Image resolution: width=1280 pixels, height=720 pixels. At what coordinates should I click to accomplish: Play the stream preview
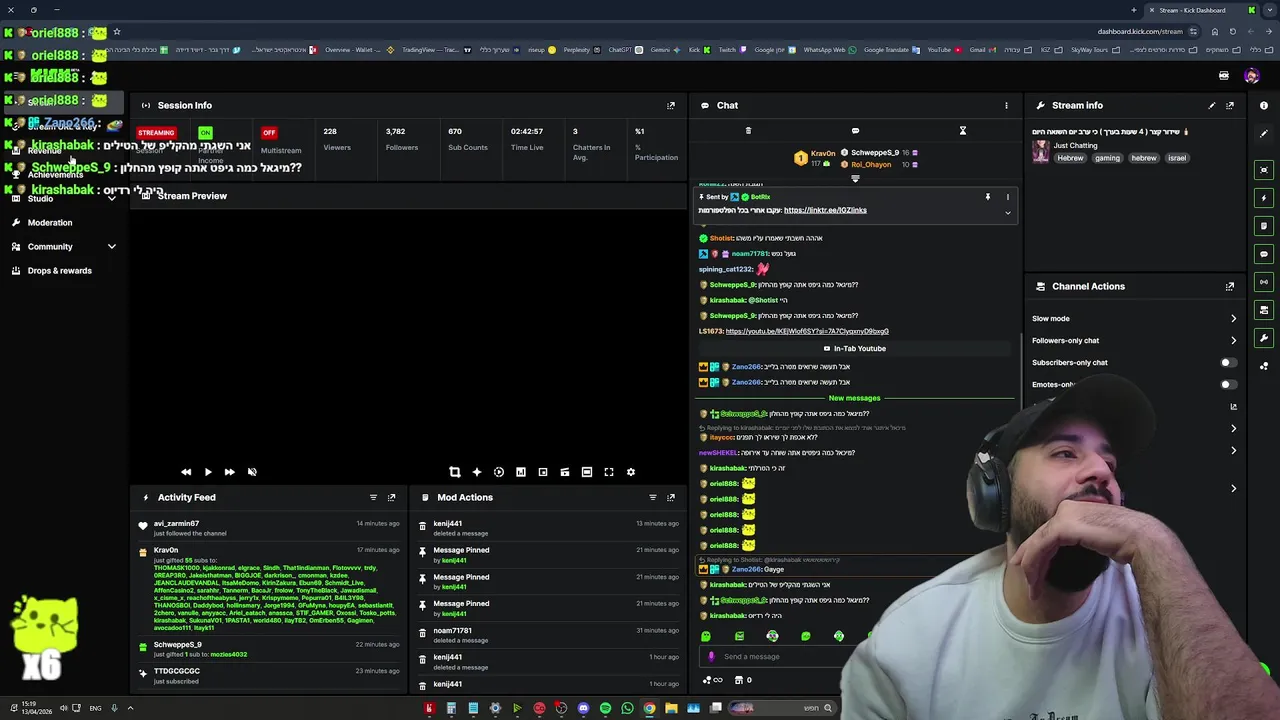[x=208, y=472]
